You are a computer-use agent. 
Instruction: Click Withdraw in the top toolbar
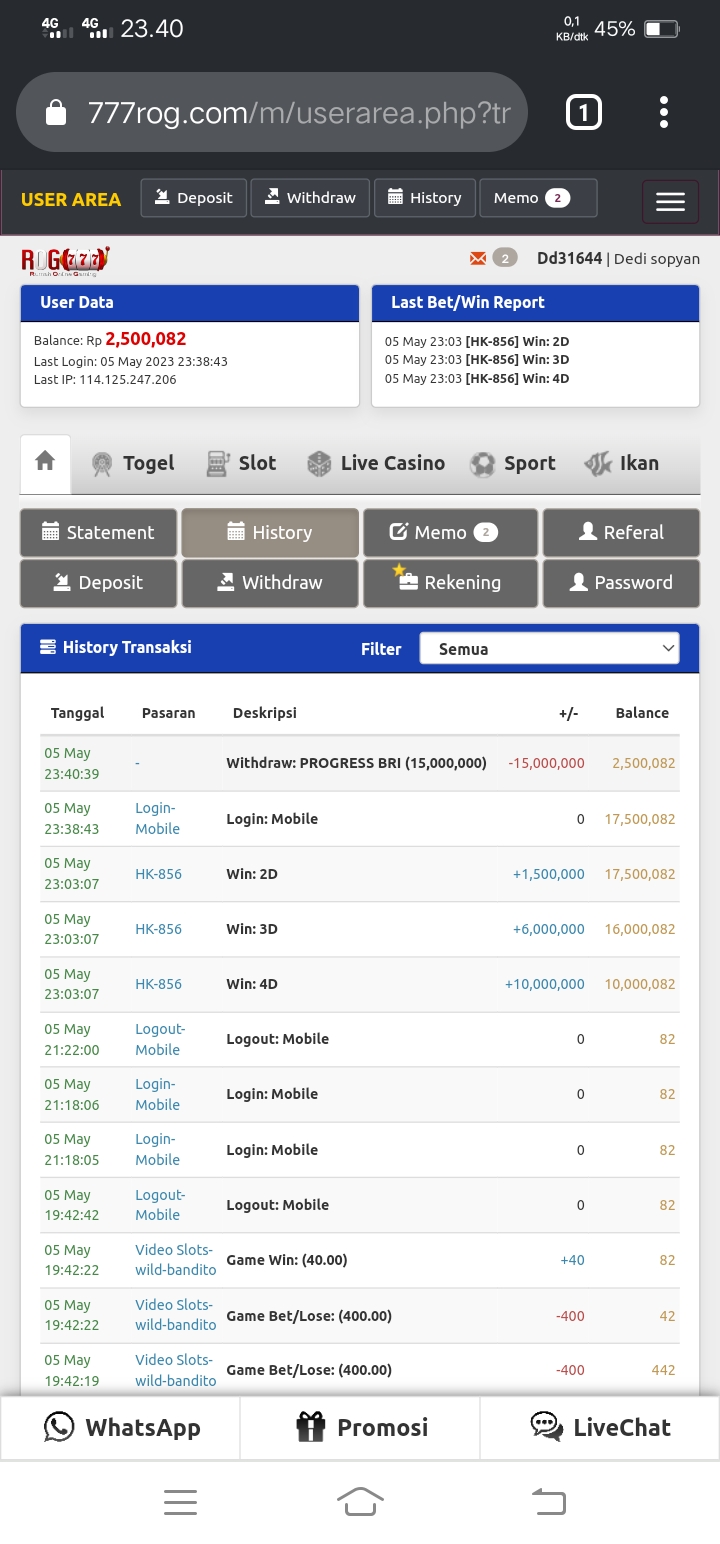[x=310, y=198]
